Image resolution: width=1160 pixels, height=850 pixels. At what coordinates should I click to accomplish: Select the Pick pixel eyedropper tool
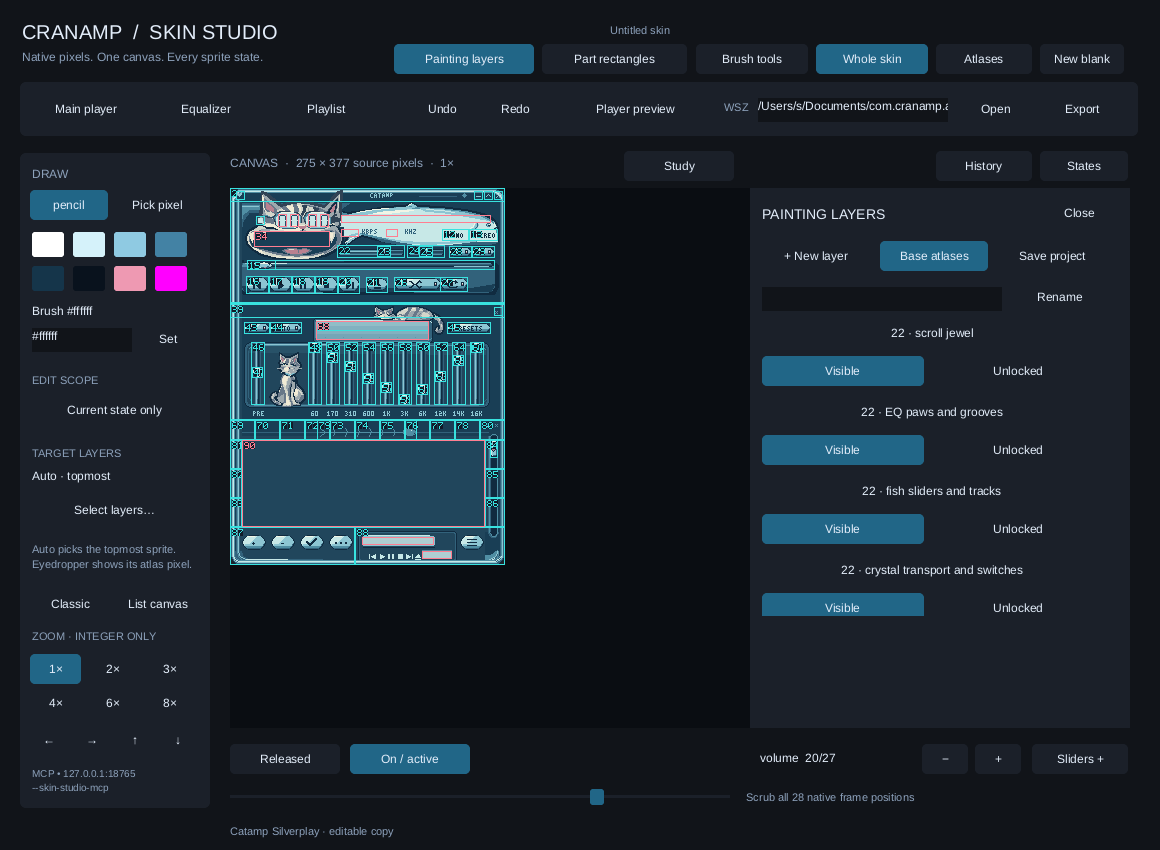pos(157,205)
